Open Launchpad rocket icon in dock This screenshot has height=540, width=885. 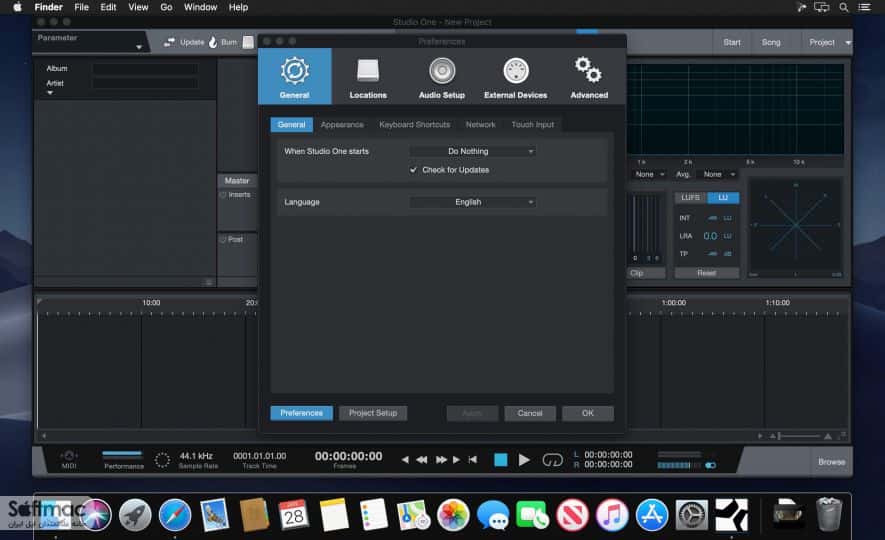click(135, 515)
